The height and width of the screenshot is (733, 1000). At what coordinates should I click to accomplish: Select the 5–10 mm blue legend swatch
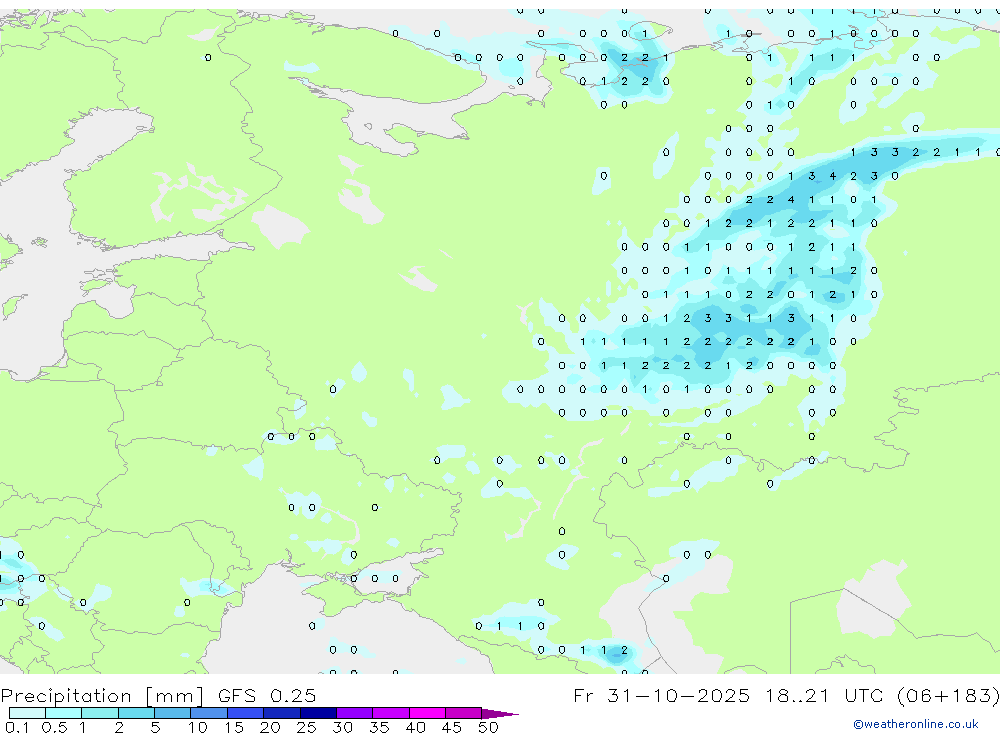pos(173,713)
